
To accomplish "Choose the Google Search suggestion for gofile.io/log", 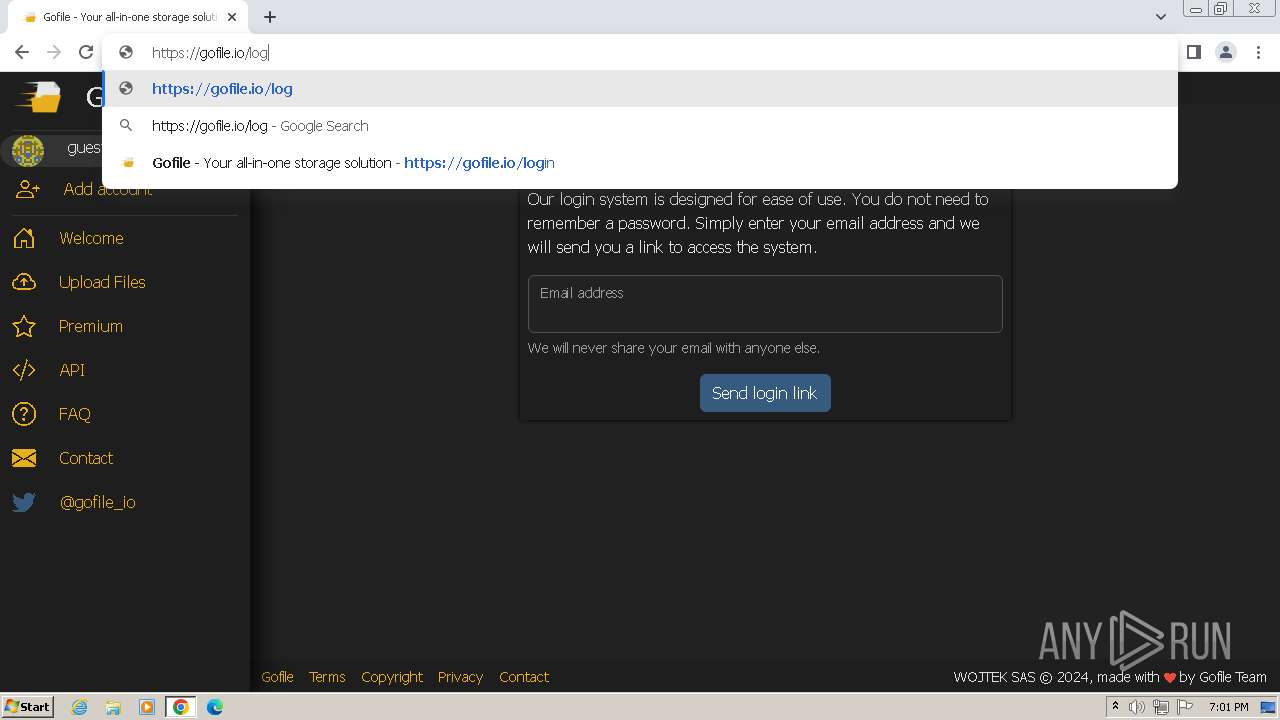I will [640, 126].
